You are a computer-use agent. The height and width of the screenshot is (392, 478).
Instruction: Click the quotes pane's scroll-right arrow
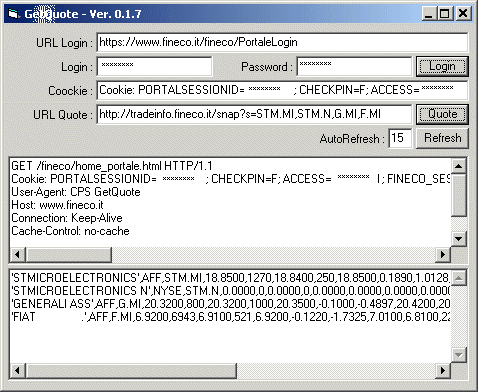[x=443, y=370]
